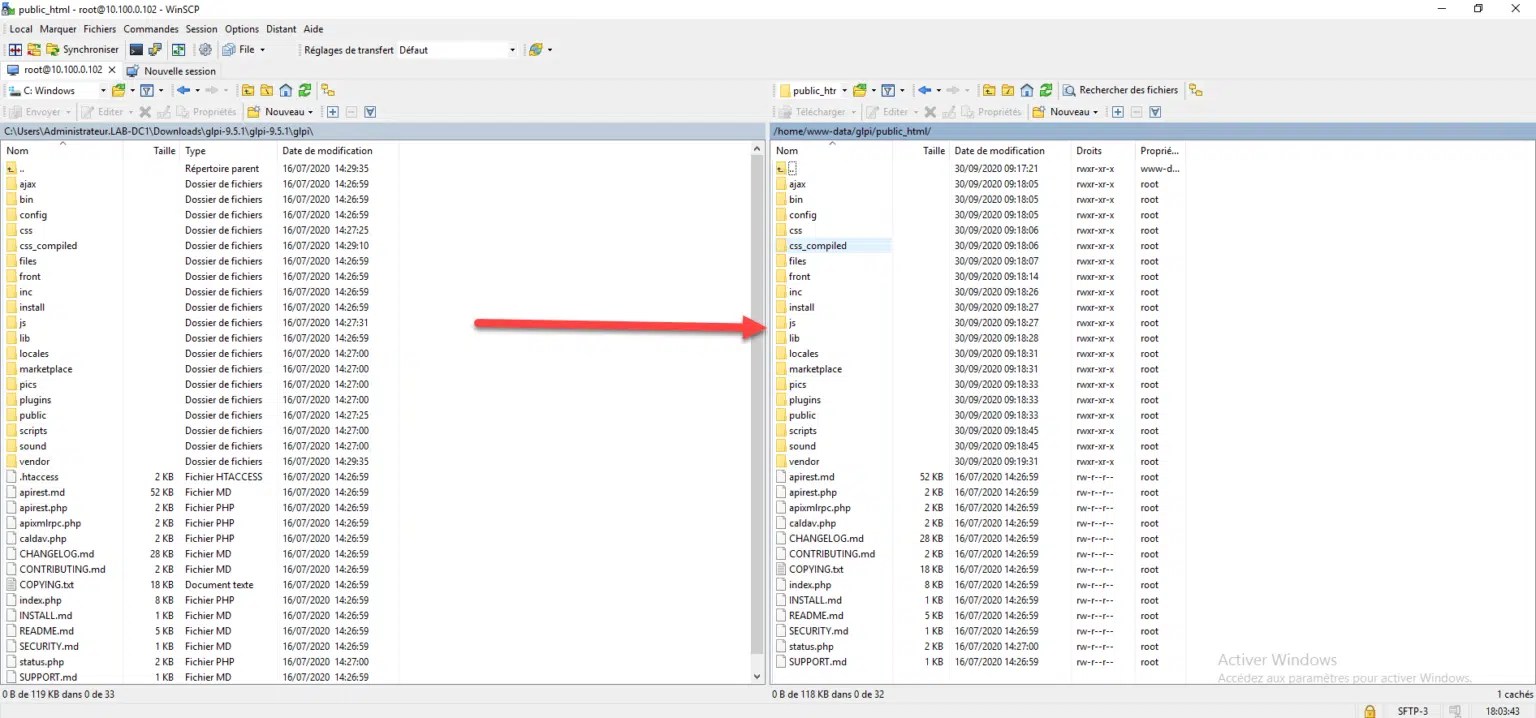Click select files plus icon in local panel

[332, 112]
